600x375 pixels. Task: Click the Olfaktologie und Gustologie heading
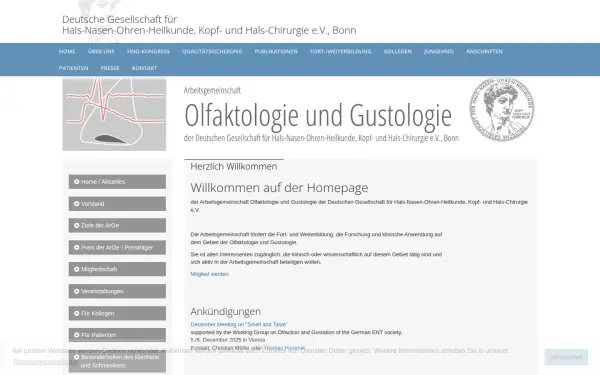[318, 115]
